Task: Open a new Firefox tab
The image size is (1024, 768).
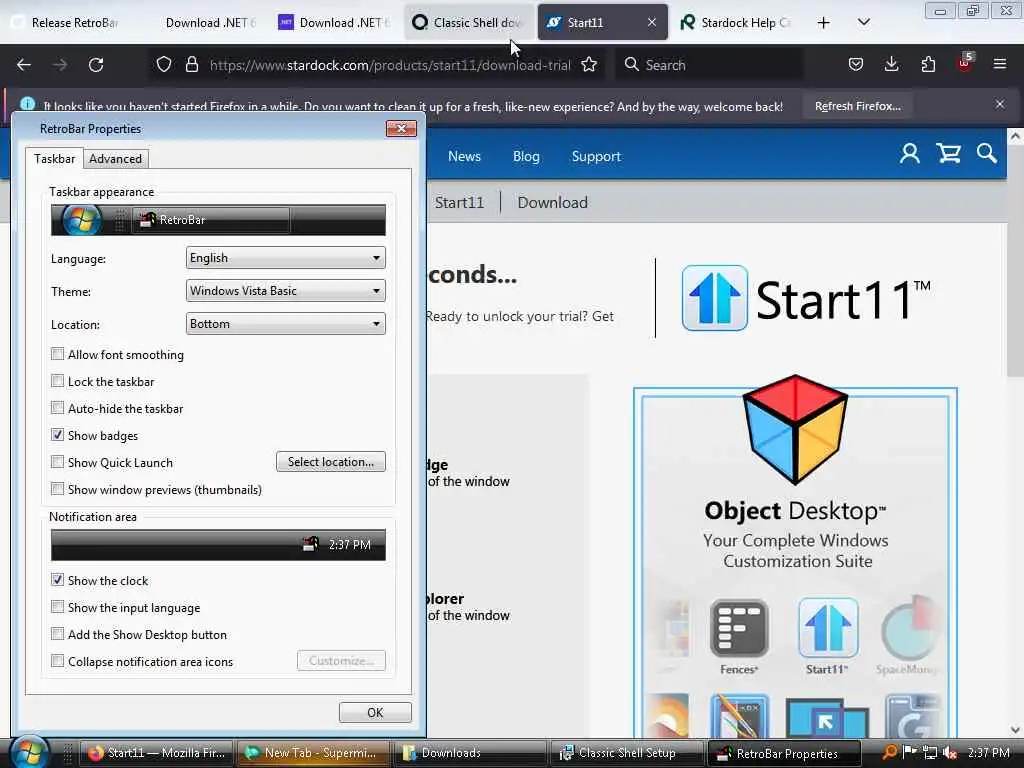Action: 824,23
